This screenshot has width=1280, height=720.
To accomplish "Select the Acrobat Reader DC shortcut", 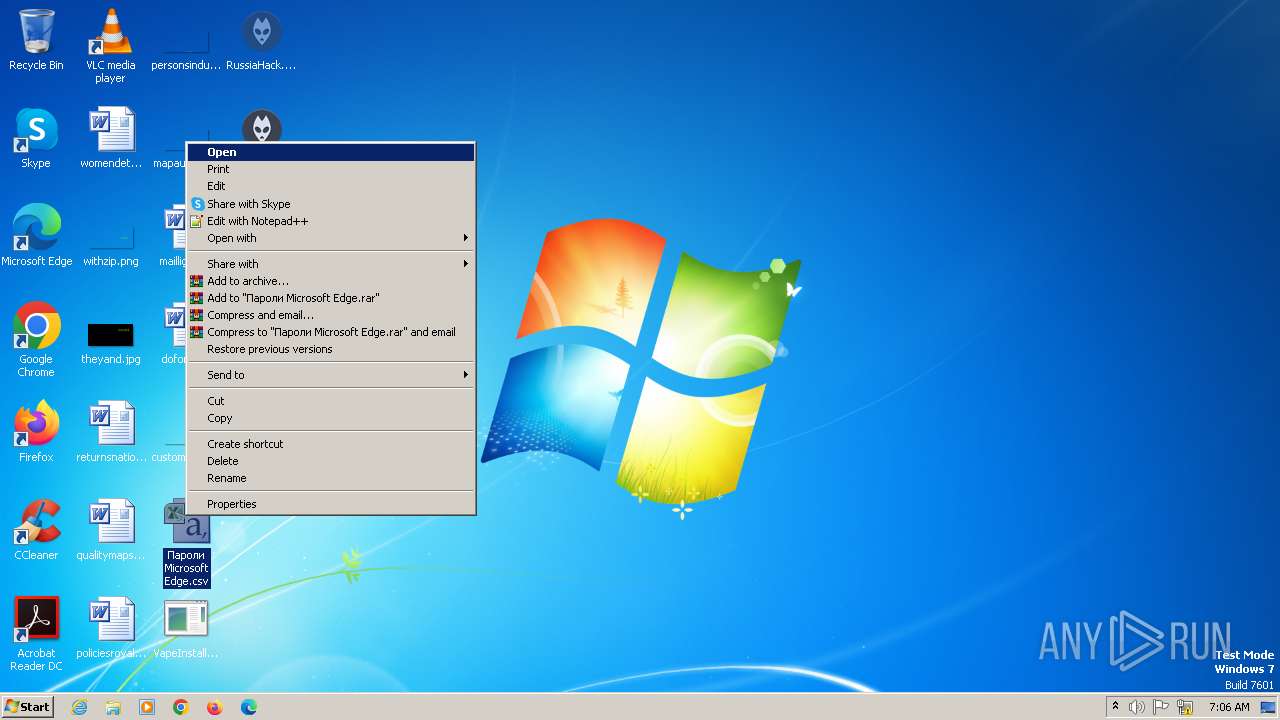I will 36,634.
